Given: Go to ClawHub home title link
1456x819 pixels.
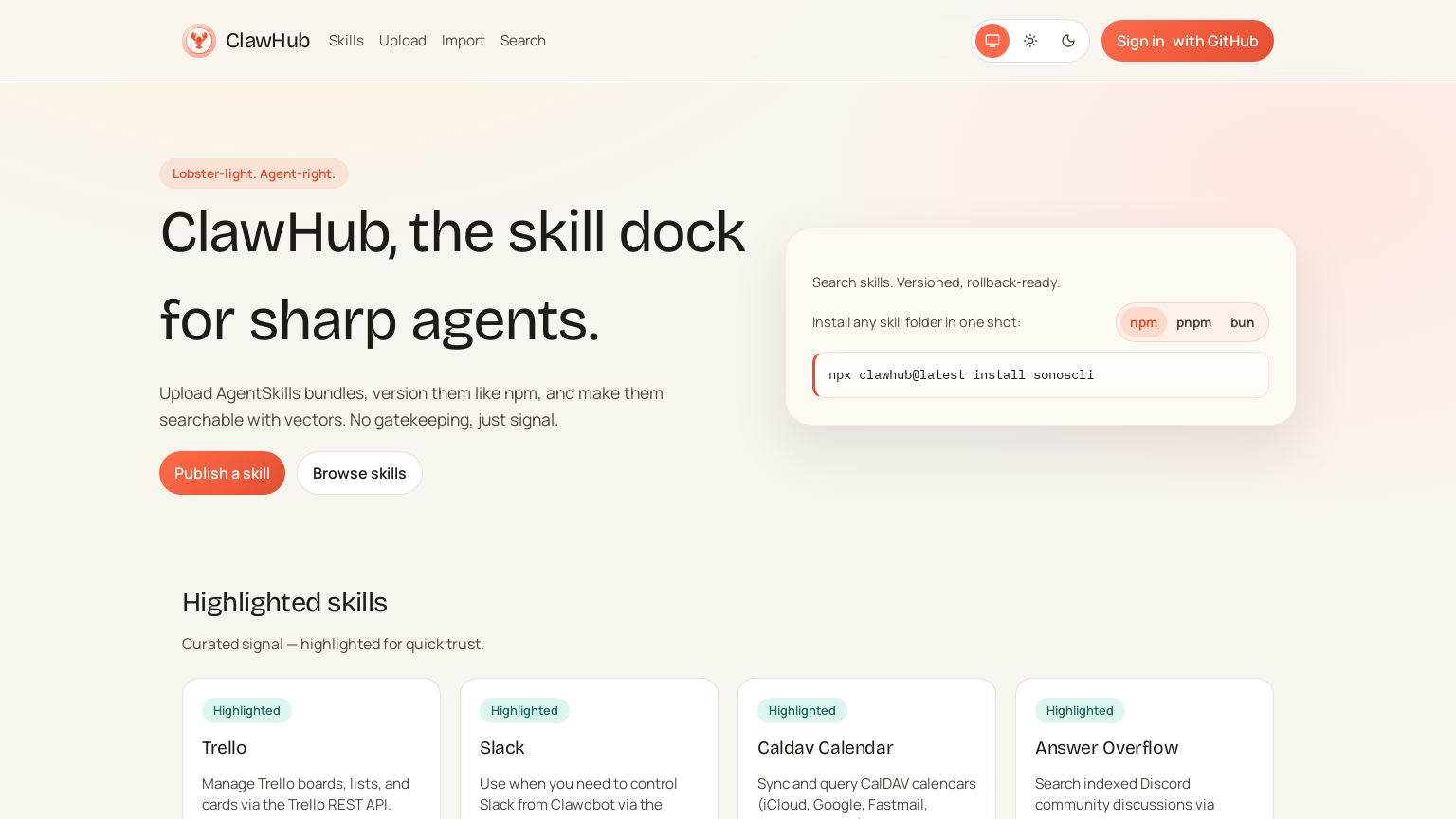Looking at the screenshot, I should (x=267, y=41).
